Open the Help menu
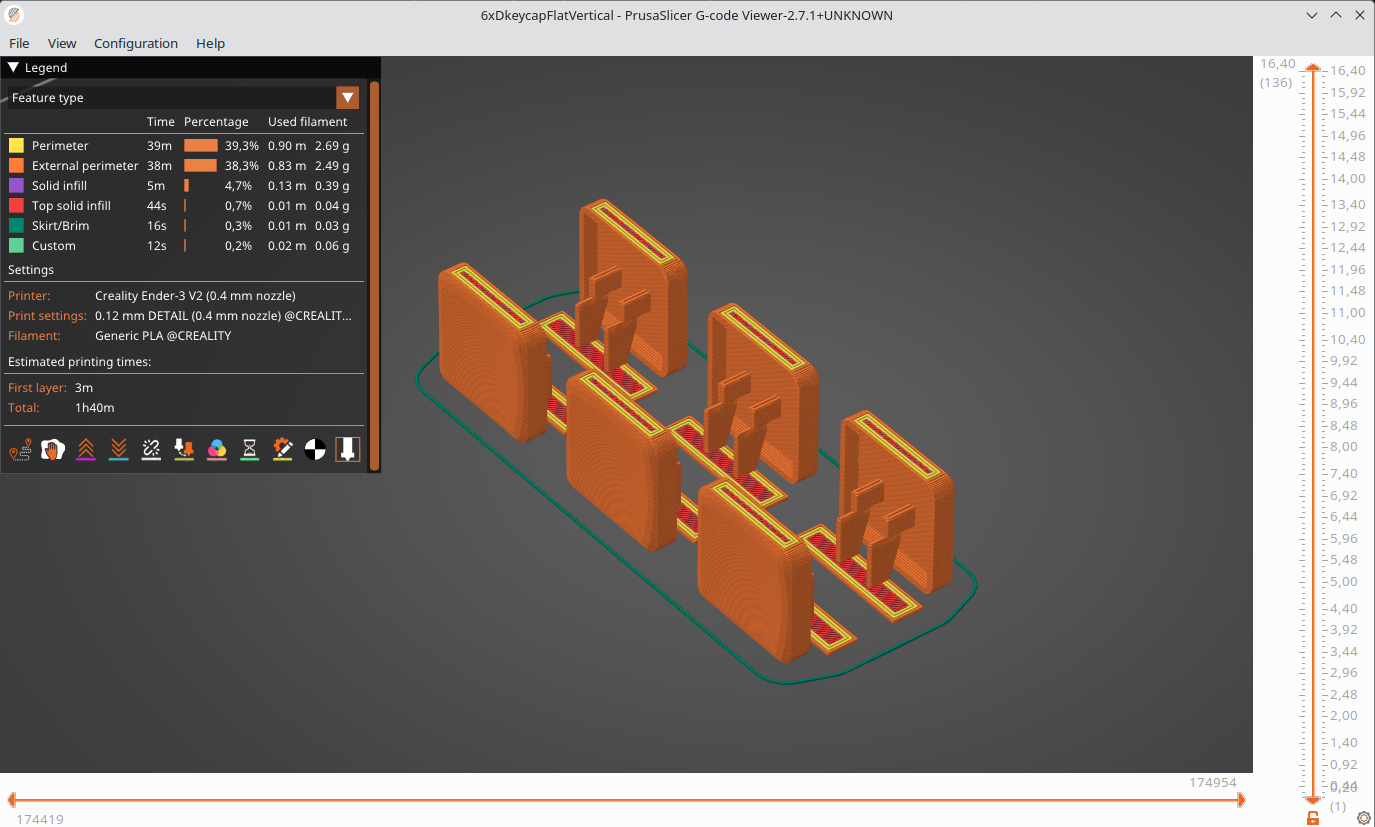The height and width of the screenshot is (827, 1375). click(x=210, y=43)
